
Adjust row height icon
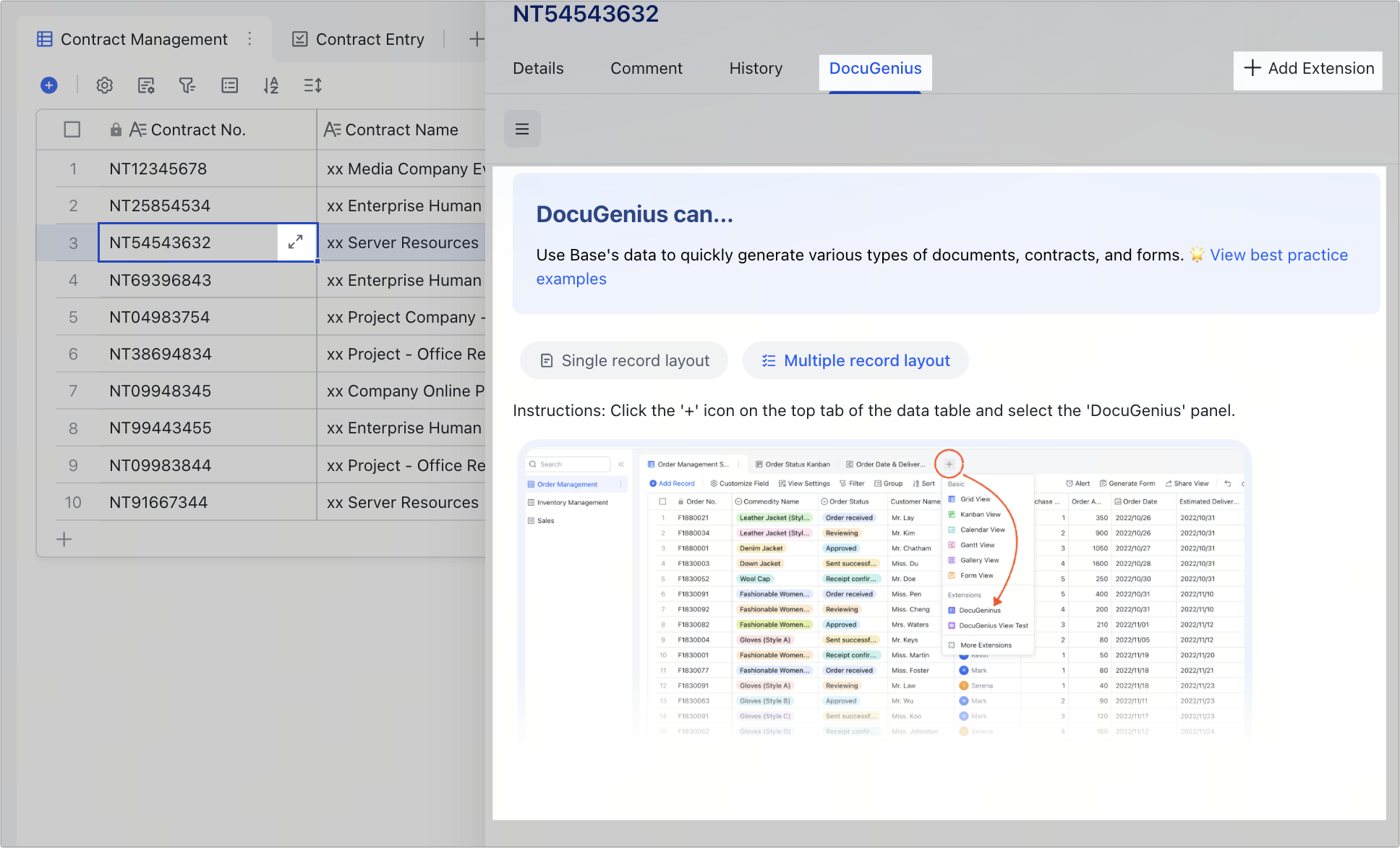pos(312,85)
